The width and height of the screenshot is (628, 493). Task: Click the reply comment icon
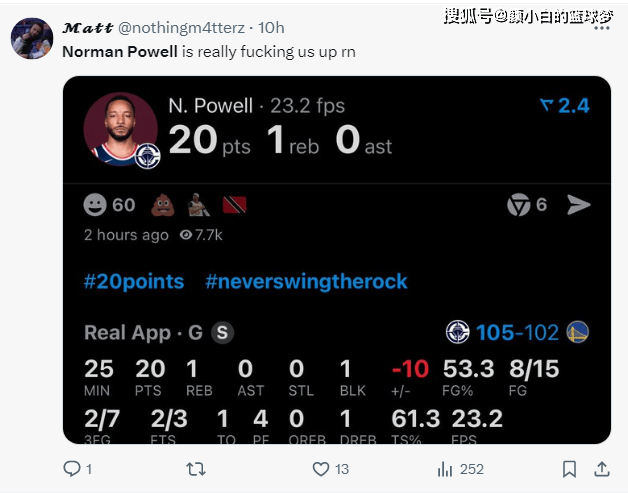click(72, 469)
